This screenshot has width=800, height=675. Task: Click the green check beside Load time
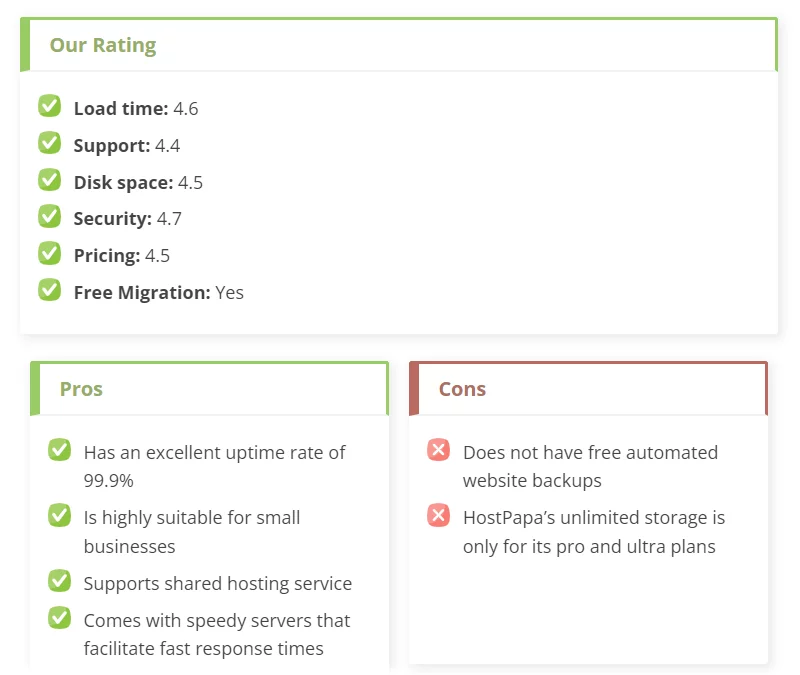click(49, 106)
